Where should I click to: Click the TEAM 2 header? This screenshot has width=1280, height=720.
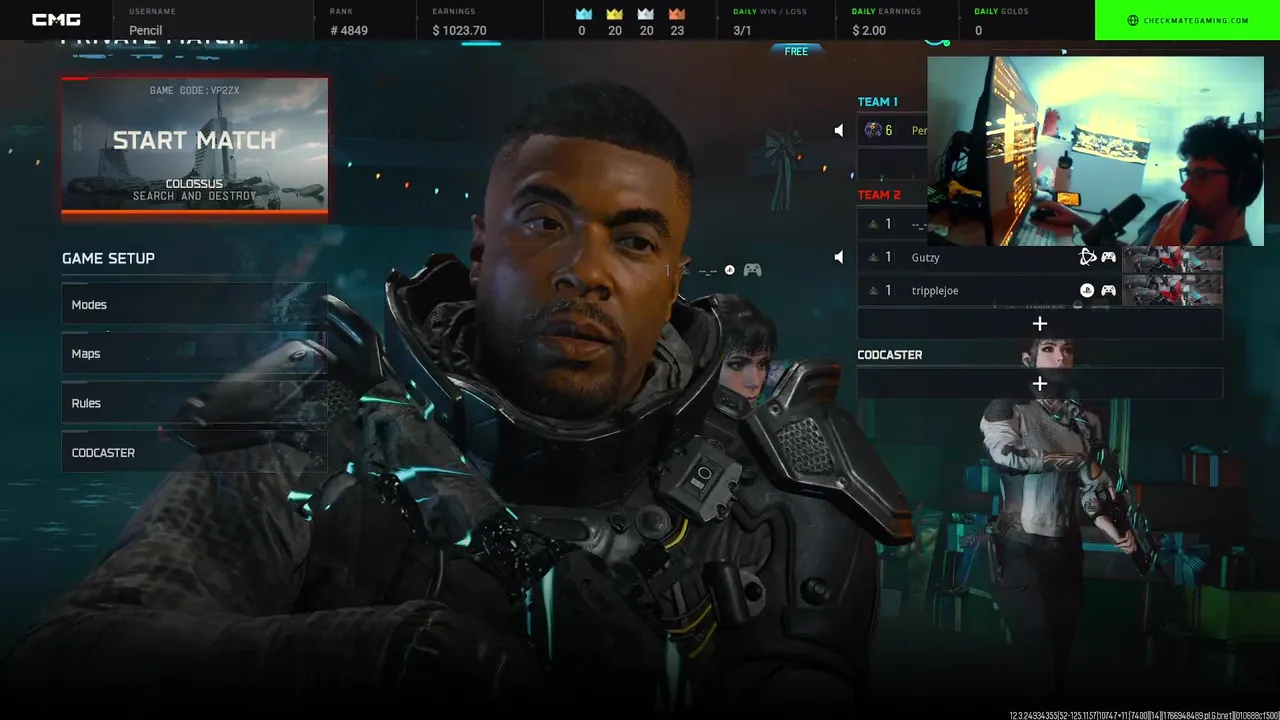click(x=879, y=195)
